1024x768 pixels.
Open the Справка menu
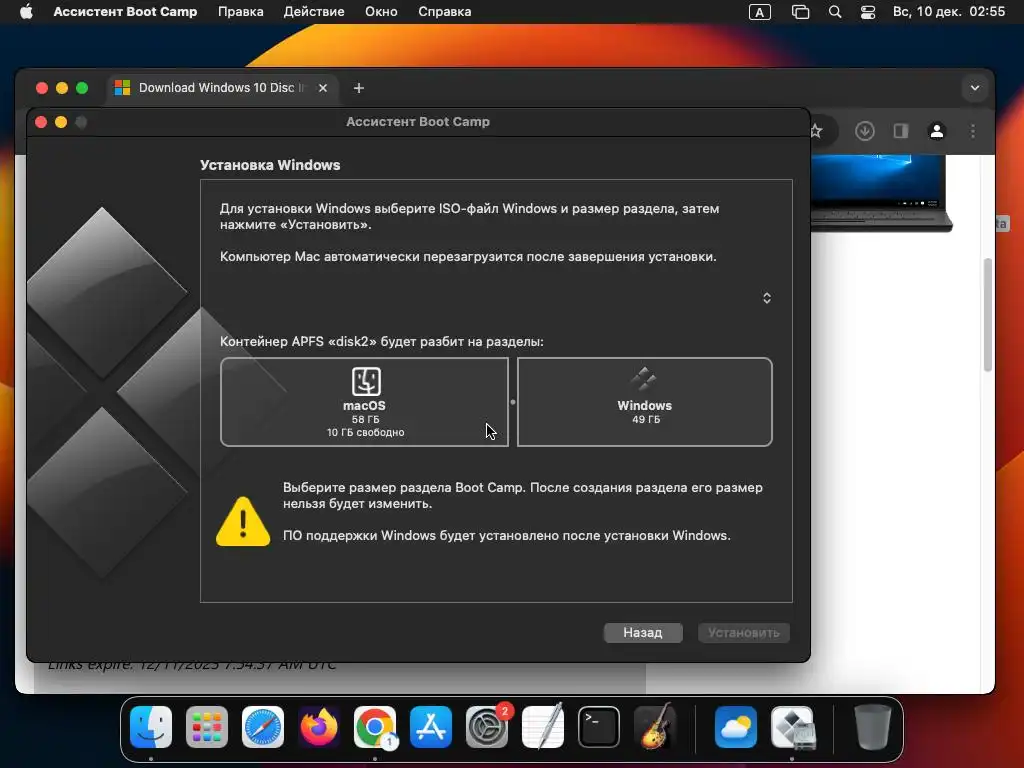[444, 12]
